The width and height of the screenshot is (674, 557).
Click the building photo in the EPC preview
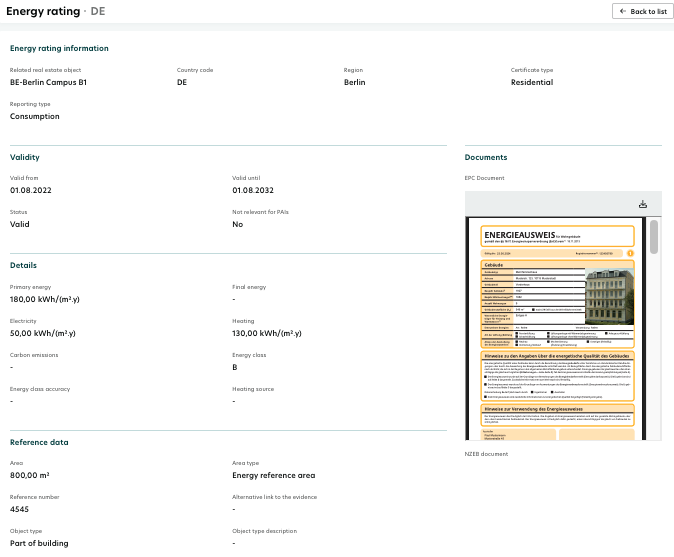coord(610,297)
